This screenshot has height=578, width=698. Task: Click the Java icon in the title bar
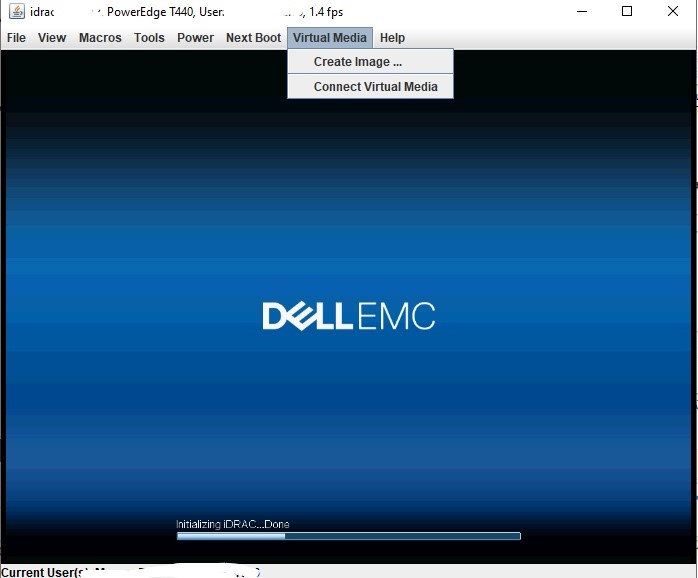(17, 11)
